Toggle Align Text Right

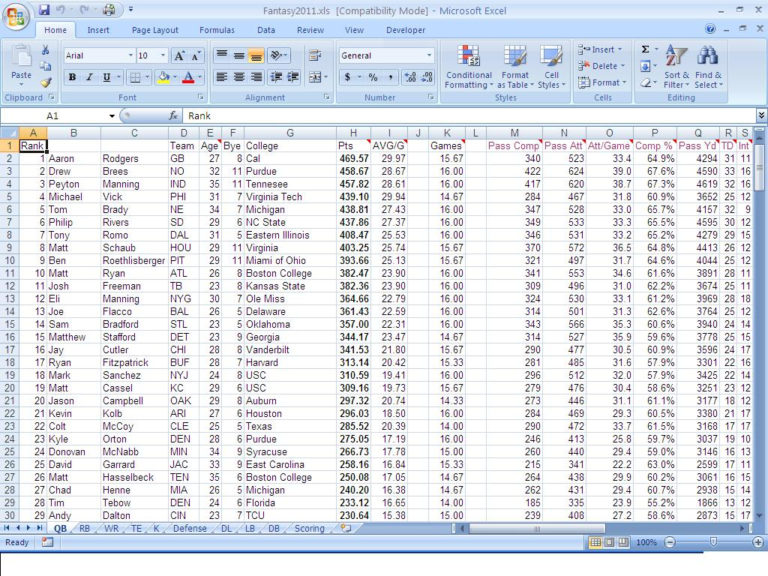tap(256, 77)
